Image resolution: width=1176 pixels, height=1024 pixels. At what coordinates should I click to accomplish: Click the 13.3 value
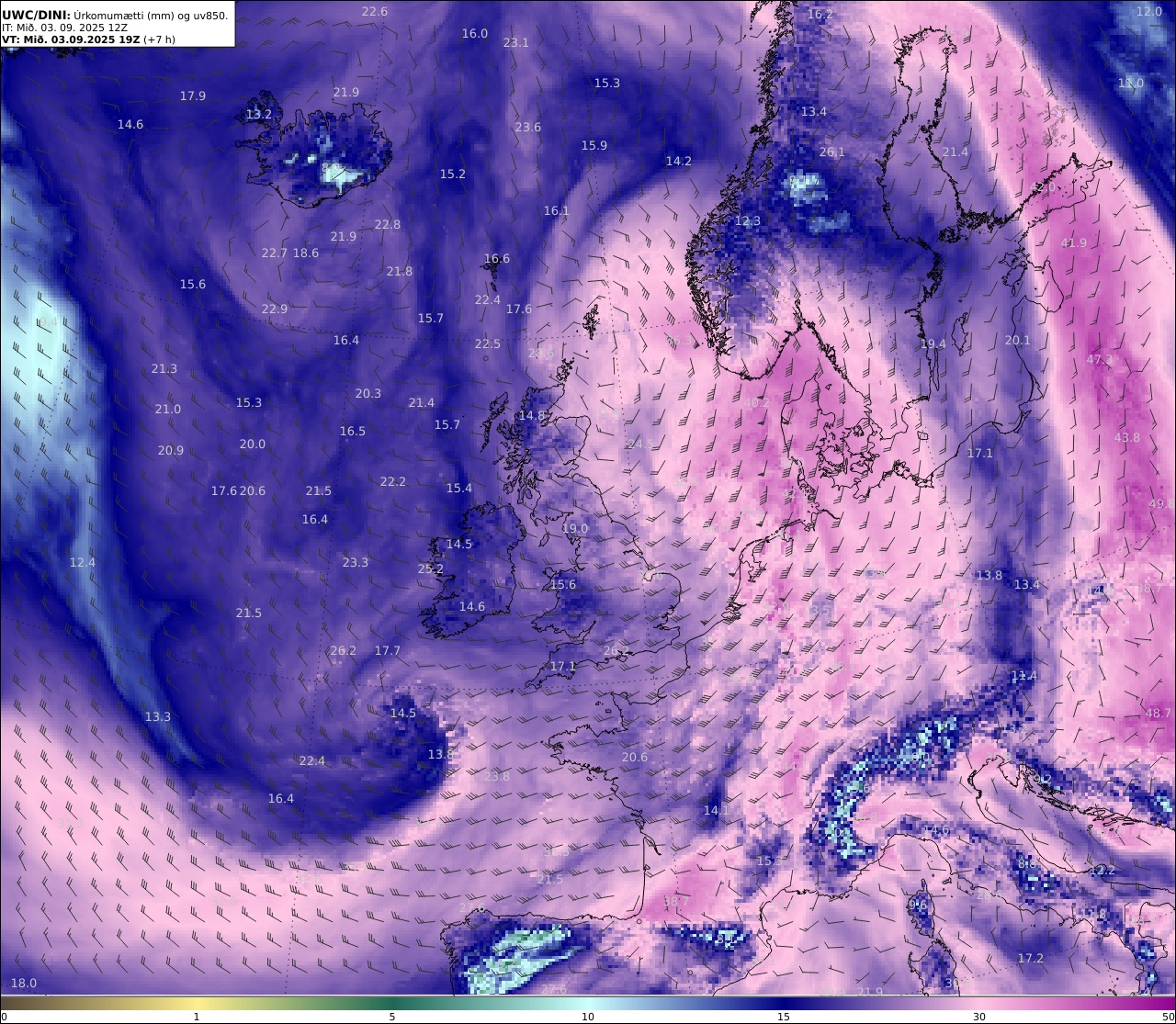click(158, 717)
